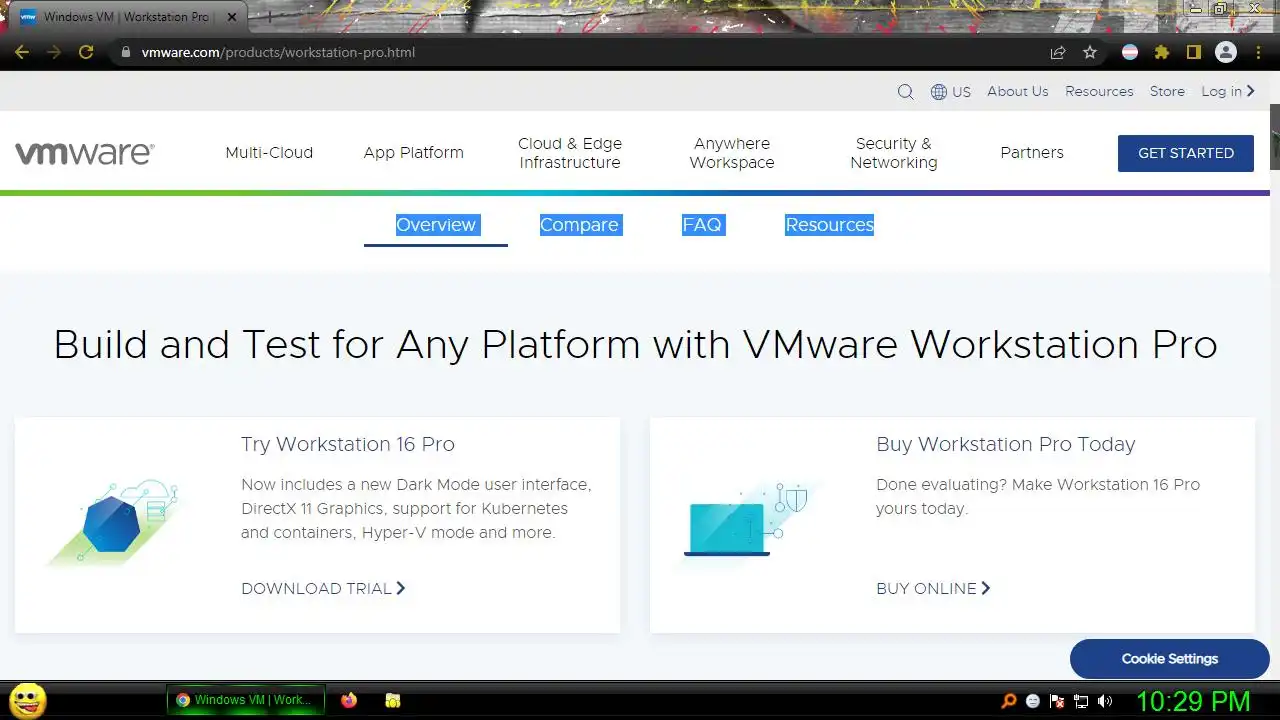1280x720 pixels.
Task: Open the Anywhere Workspace menu
Action: click(732, 153)
